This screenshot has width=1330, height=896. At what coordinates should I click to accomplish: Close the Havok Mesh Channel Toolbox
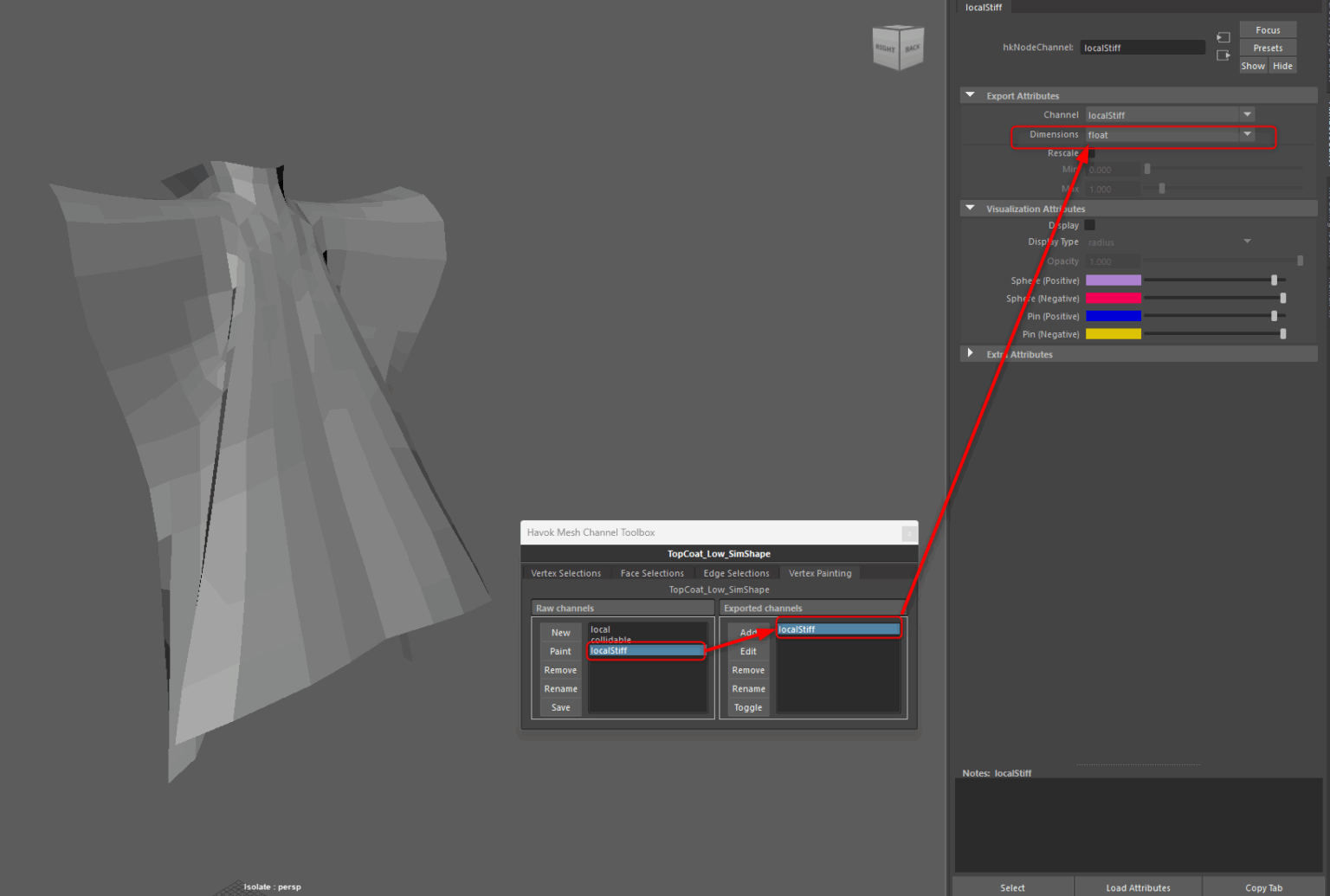point(908,533)
